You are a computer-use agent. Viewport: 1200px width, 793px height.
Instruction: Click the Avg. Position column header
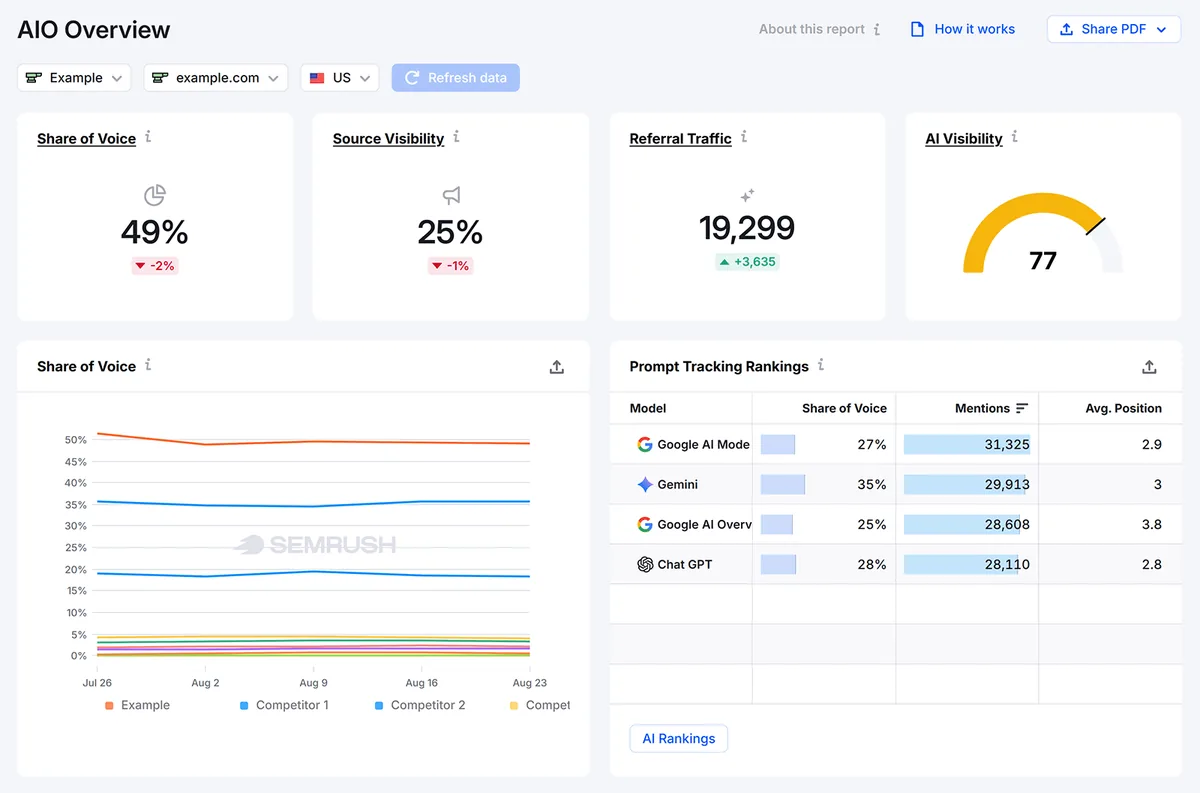point(1123,408)
